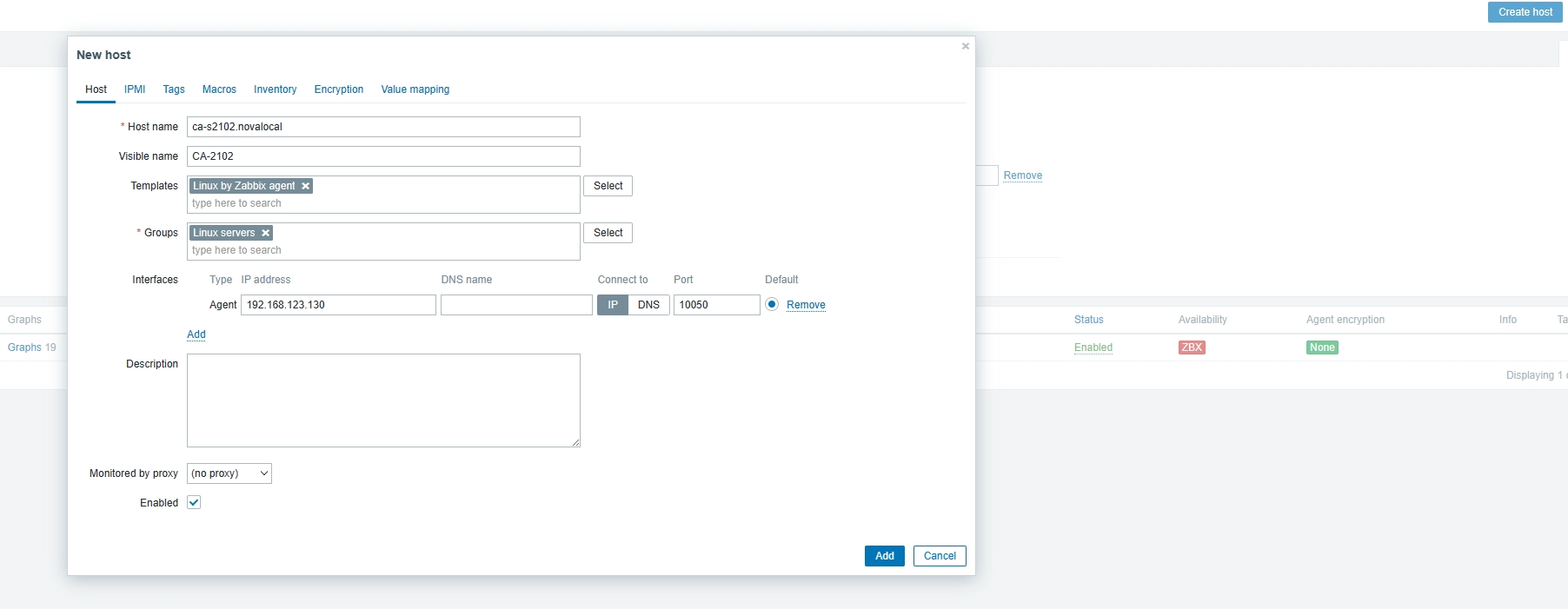Set Connect to option to IP
1568x609 pixels.
[613, 305]
